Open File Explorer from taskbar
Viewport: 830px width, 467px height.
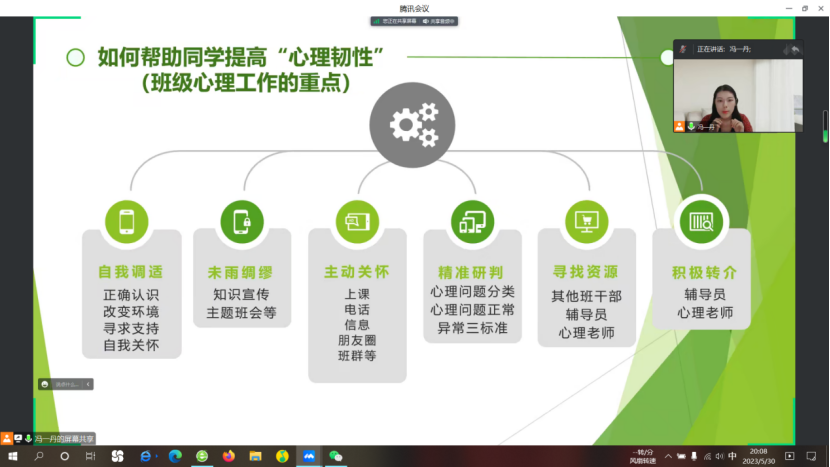click(x=255, y=456)
